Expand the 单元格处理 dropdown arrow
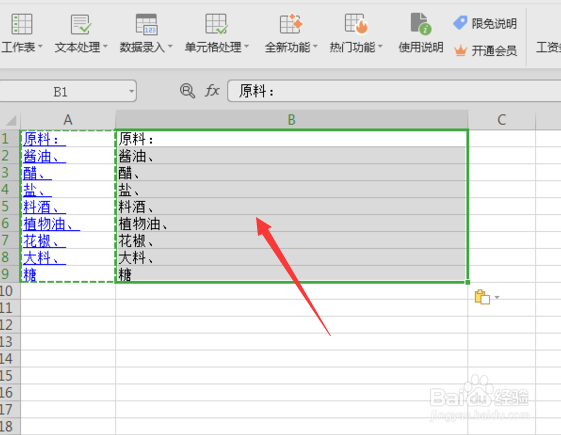 (x=247, y=47)
